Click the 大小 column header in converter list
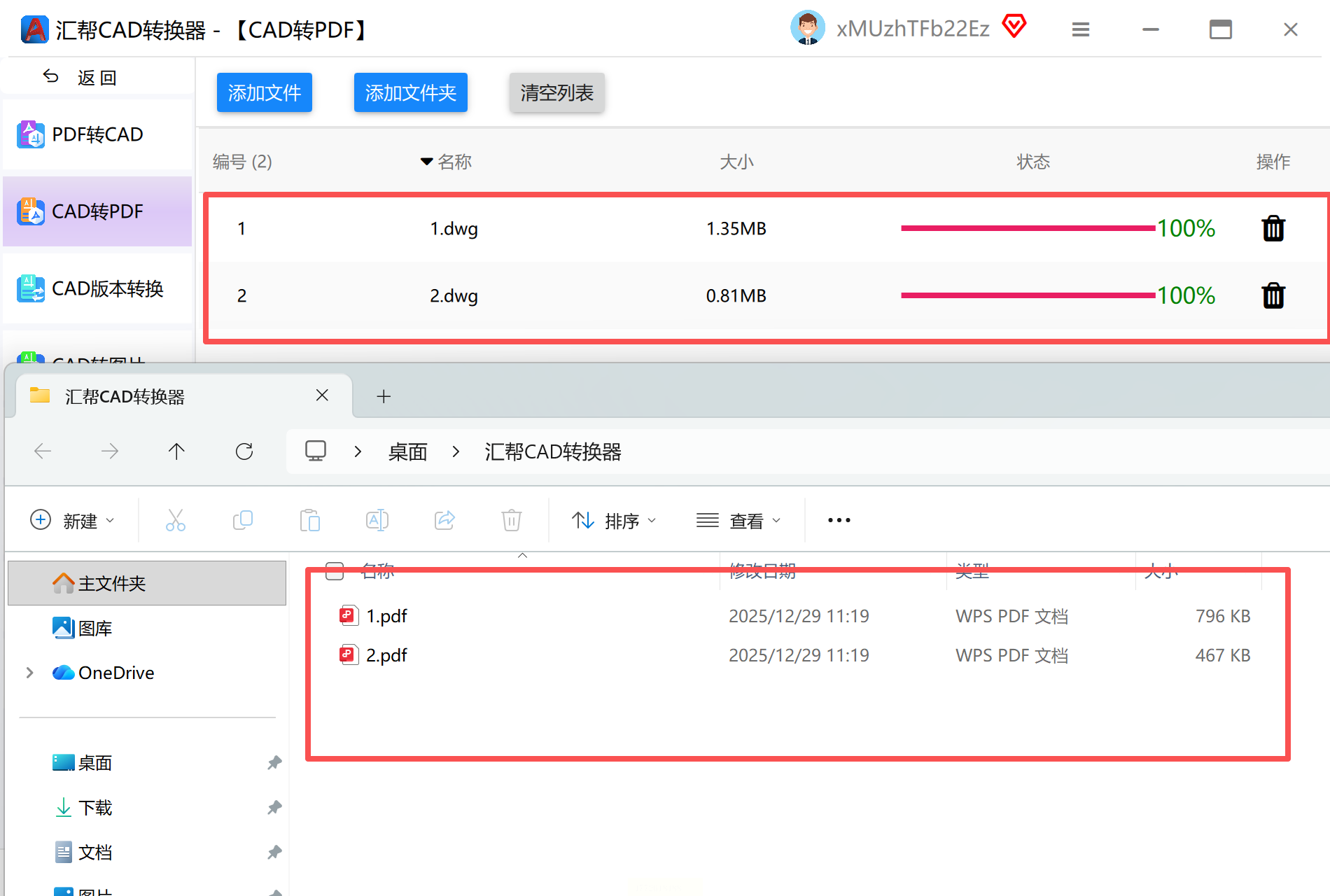This screenshot has width=1330, height=896. (736, 162)
